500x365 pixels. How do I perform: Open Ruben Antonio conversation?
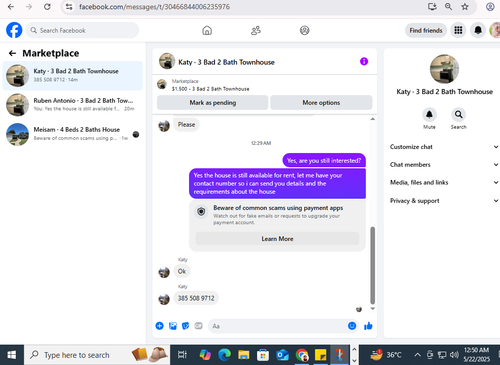click(x=73, y=105)
